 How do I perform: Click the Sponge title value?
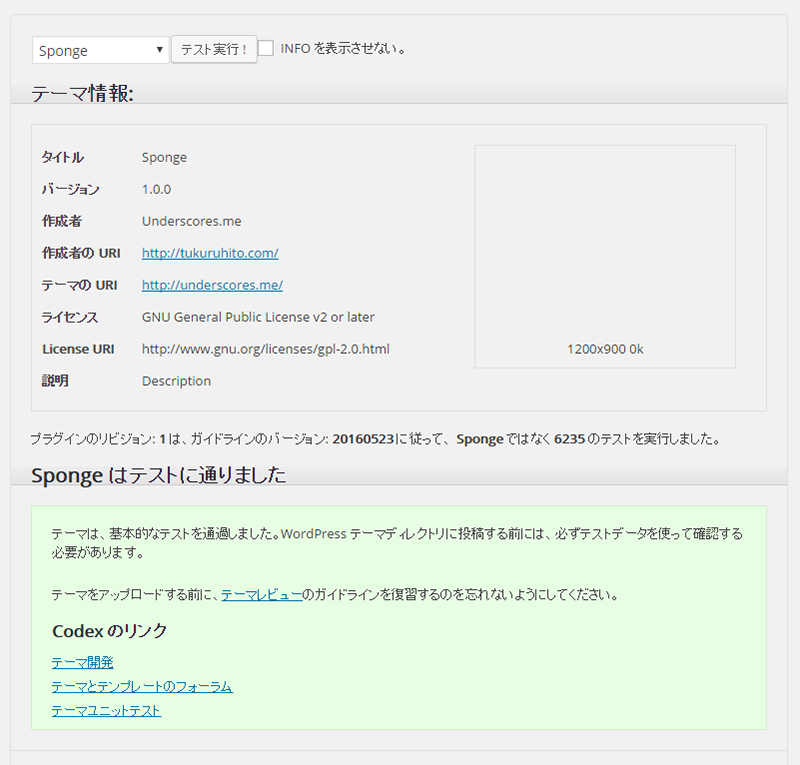click(x=164, y=158)
